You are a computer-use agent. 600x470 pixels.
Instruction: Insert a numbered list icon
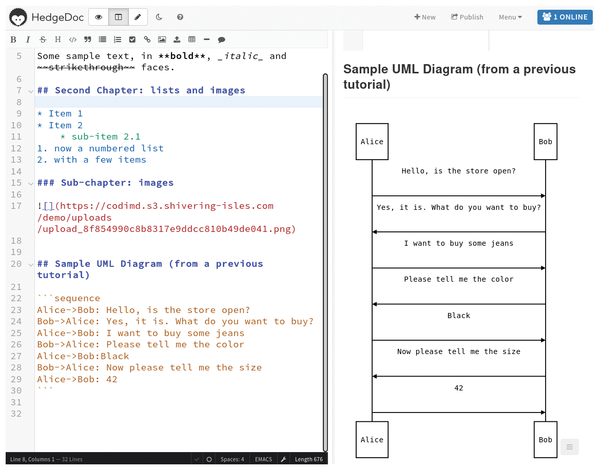(x=117, y=39)
